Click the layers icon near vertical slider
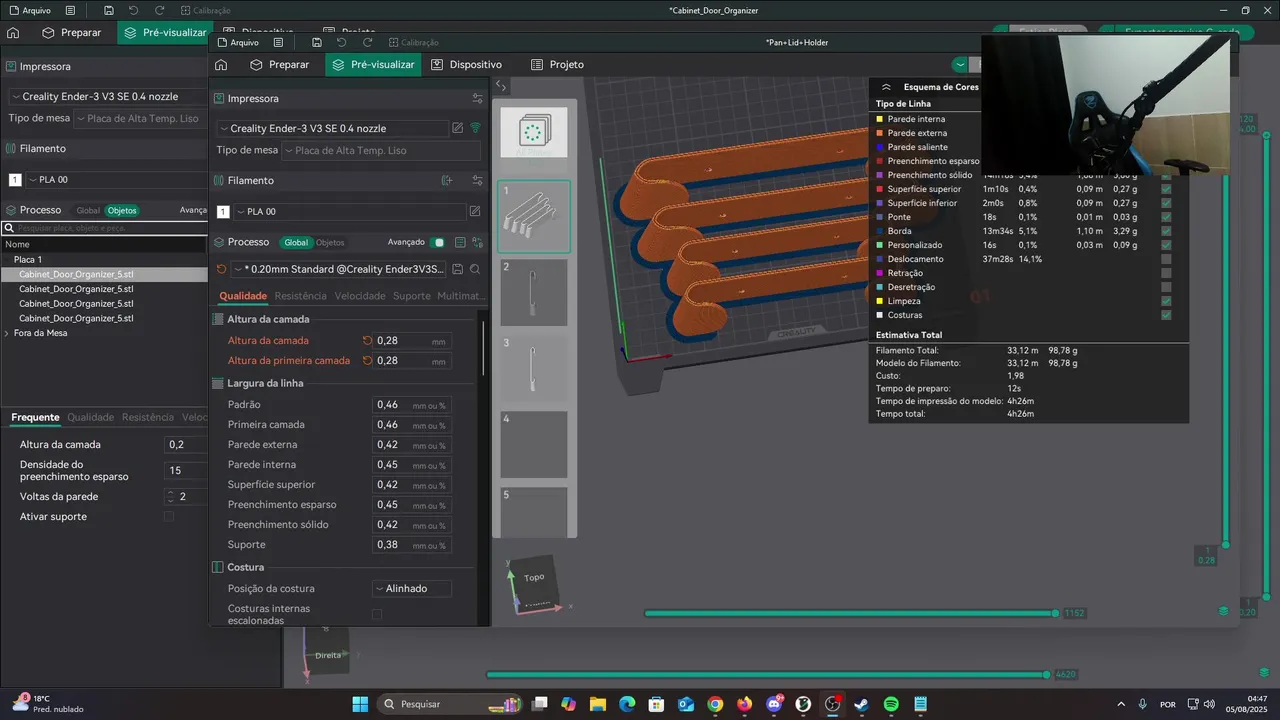The height and width of the screenshot is (720, 1280). [1223, 611]
